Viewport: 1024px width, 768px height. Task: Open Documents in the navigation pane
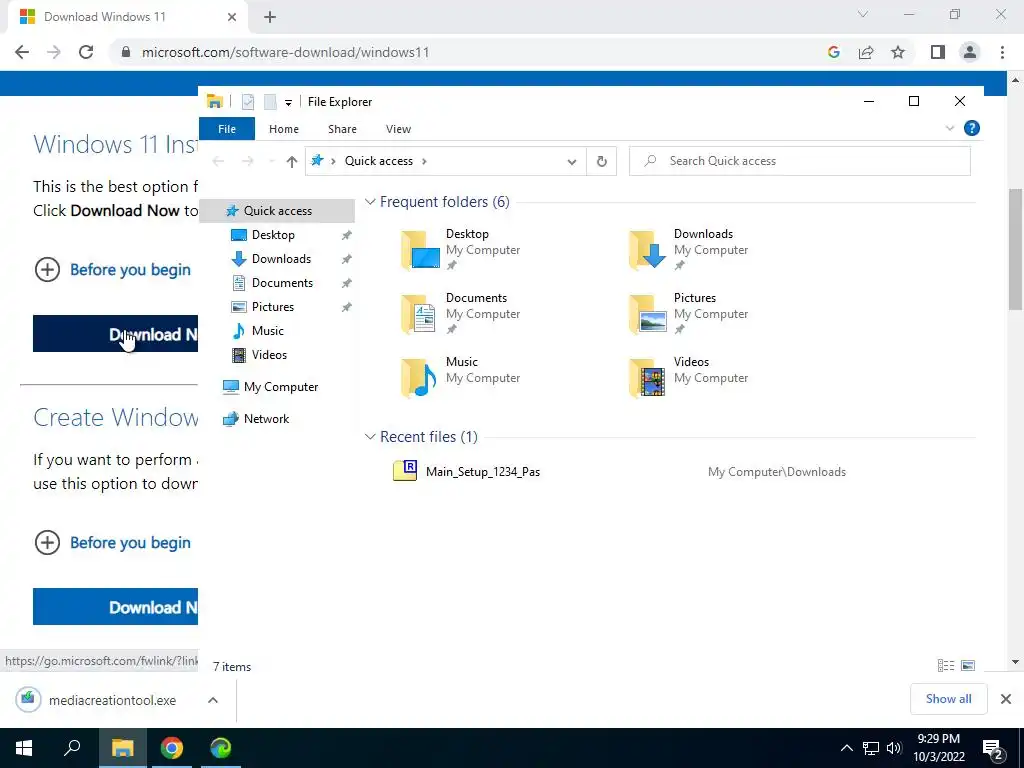pos(282,283)
